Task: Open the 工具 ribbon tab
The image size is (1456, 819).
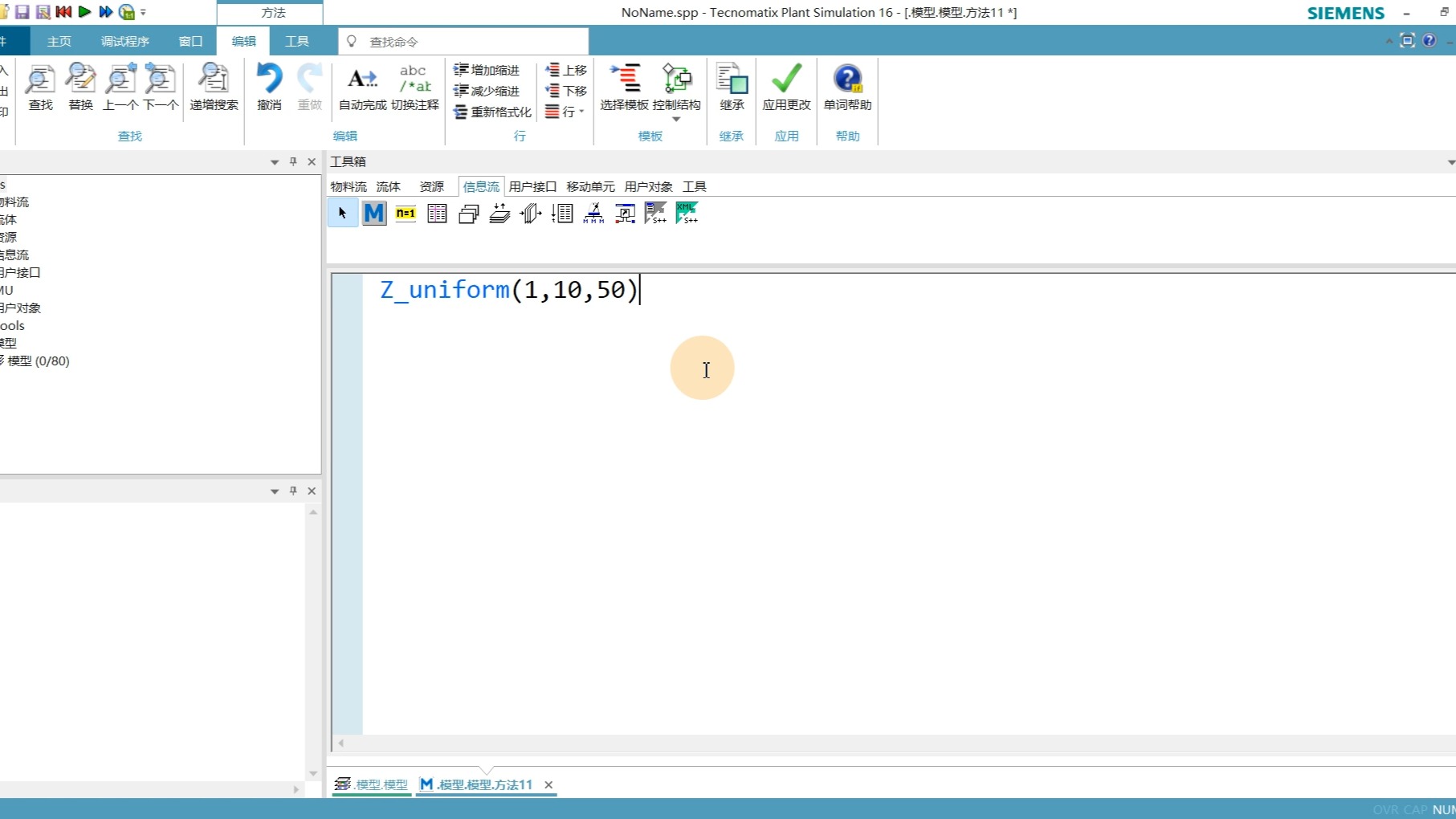Action: point(296,41)
